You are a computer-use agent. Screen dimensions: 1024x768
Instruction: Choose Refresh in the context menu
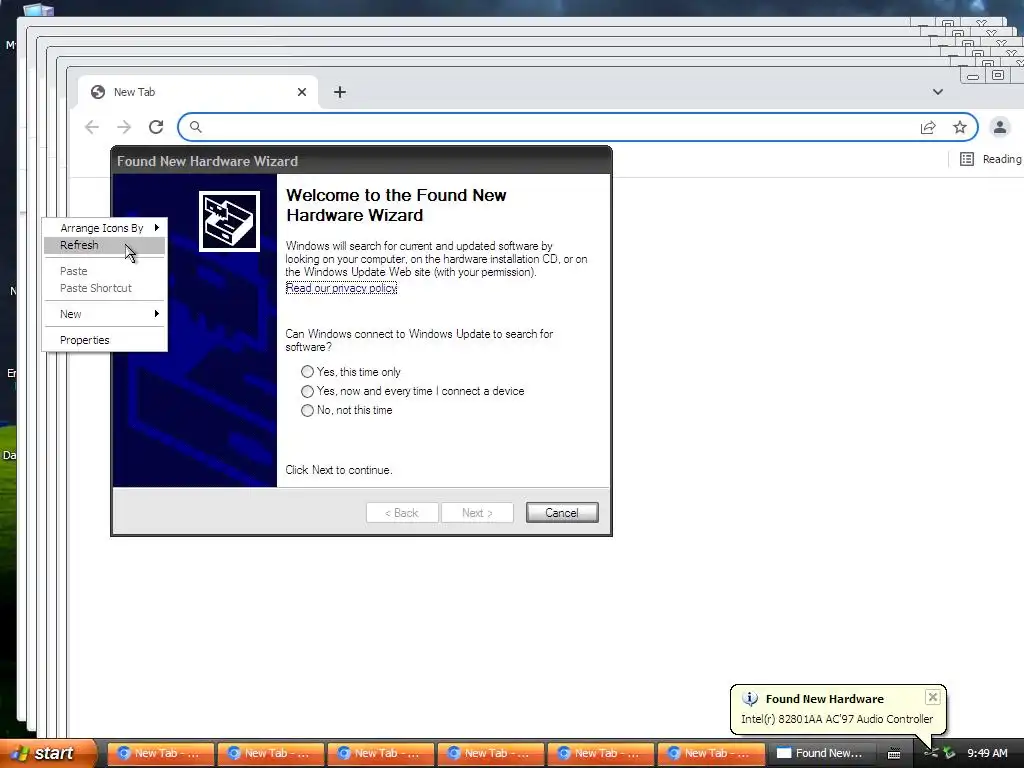(104, 245)
